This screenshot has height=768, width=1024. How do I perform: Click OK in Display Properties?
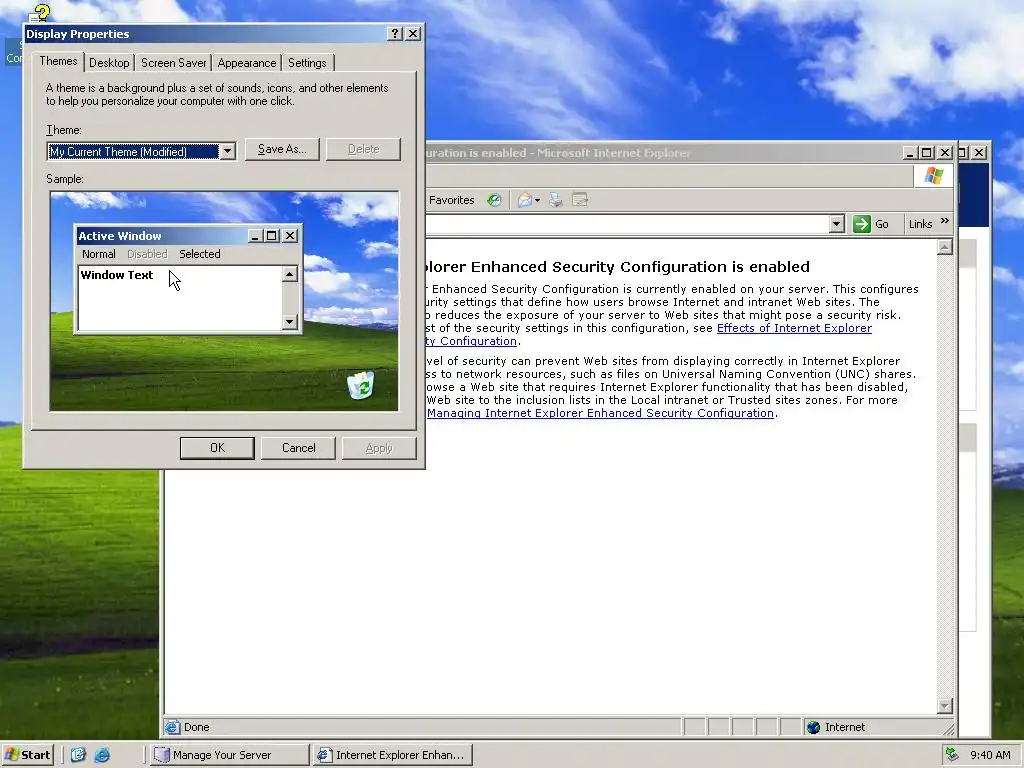coord(217,448)
